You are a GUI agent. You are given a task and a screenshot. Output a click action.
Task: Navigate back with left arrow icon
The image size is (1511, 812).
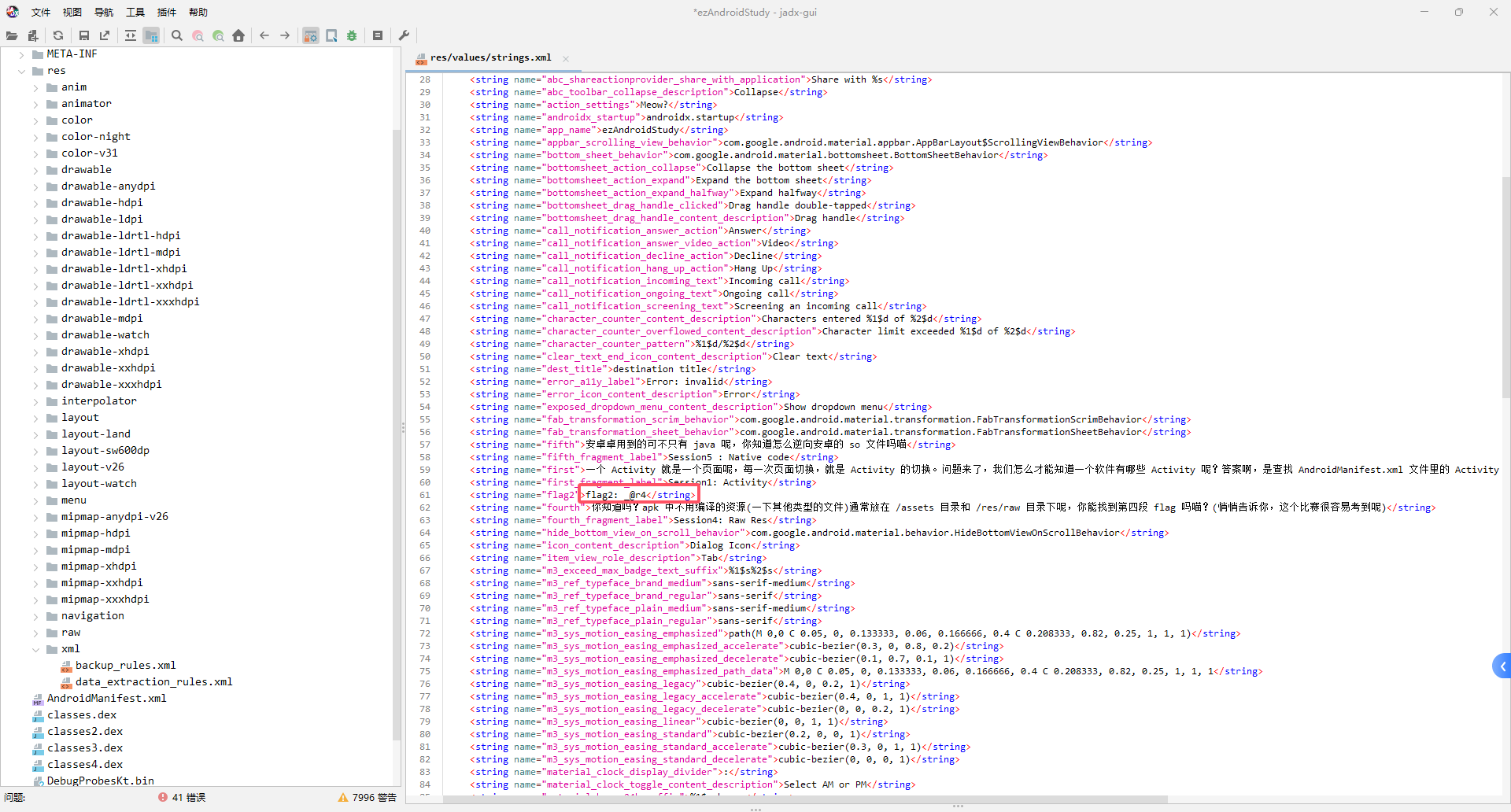click(x=264, y=35)
